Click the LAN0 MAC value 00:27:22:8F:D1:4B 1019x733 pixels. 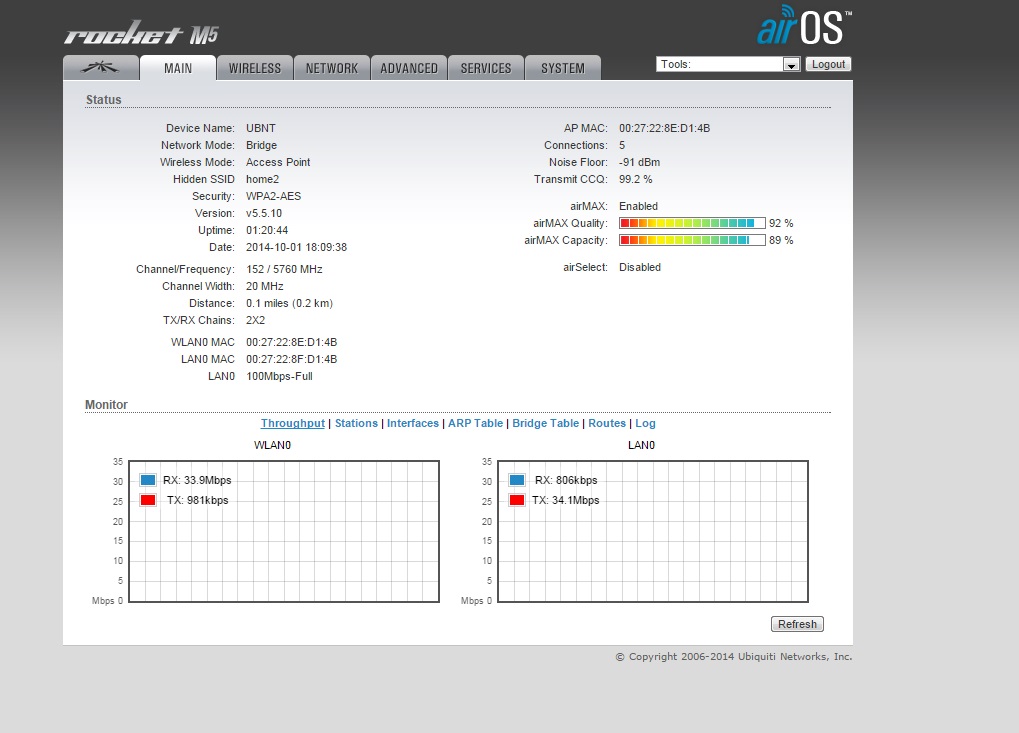click(x=291, y=359)
